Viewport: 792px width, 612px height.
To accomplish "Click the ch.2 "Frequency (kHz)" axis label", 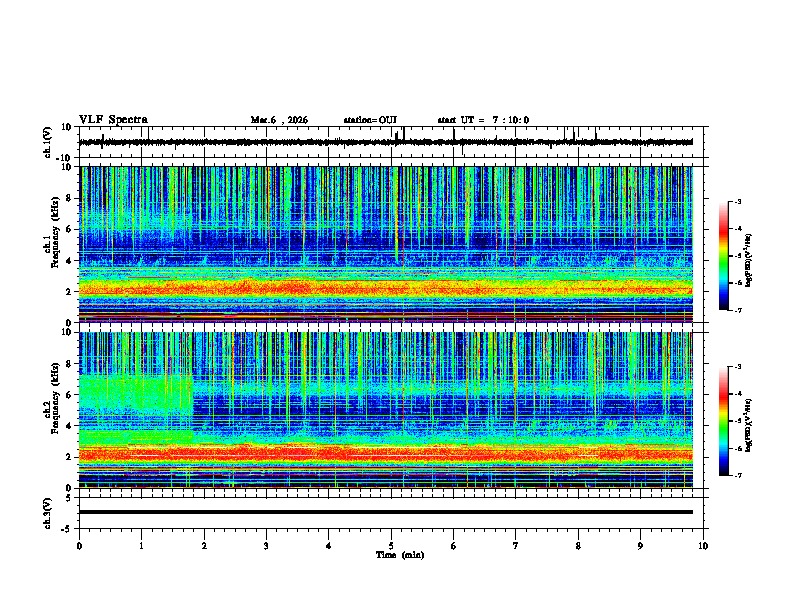I will point(55,397).
